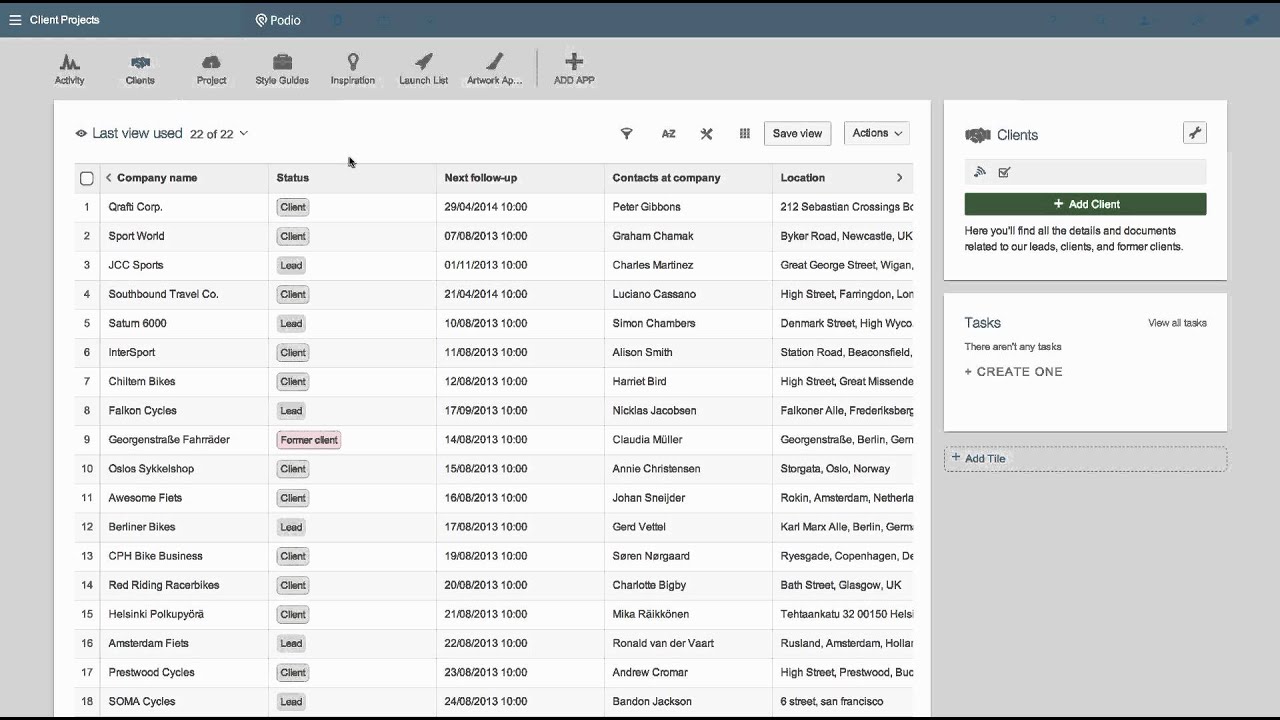The width and height of the screenshot is (1280, 720).
Task: Click the Lead status tag for JCC Sports
Action: point(291,265)
